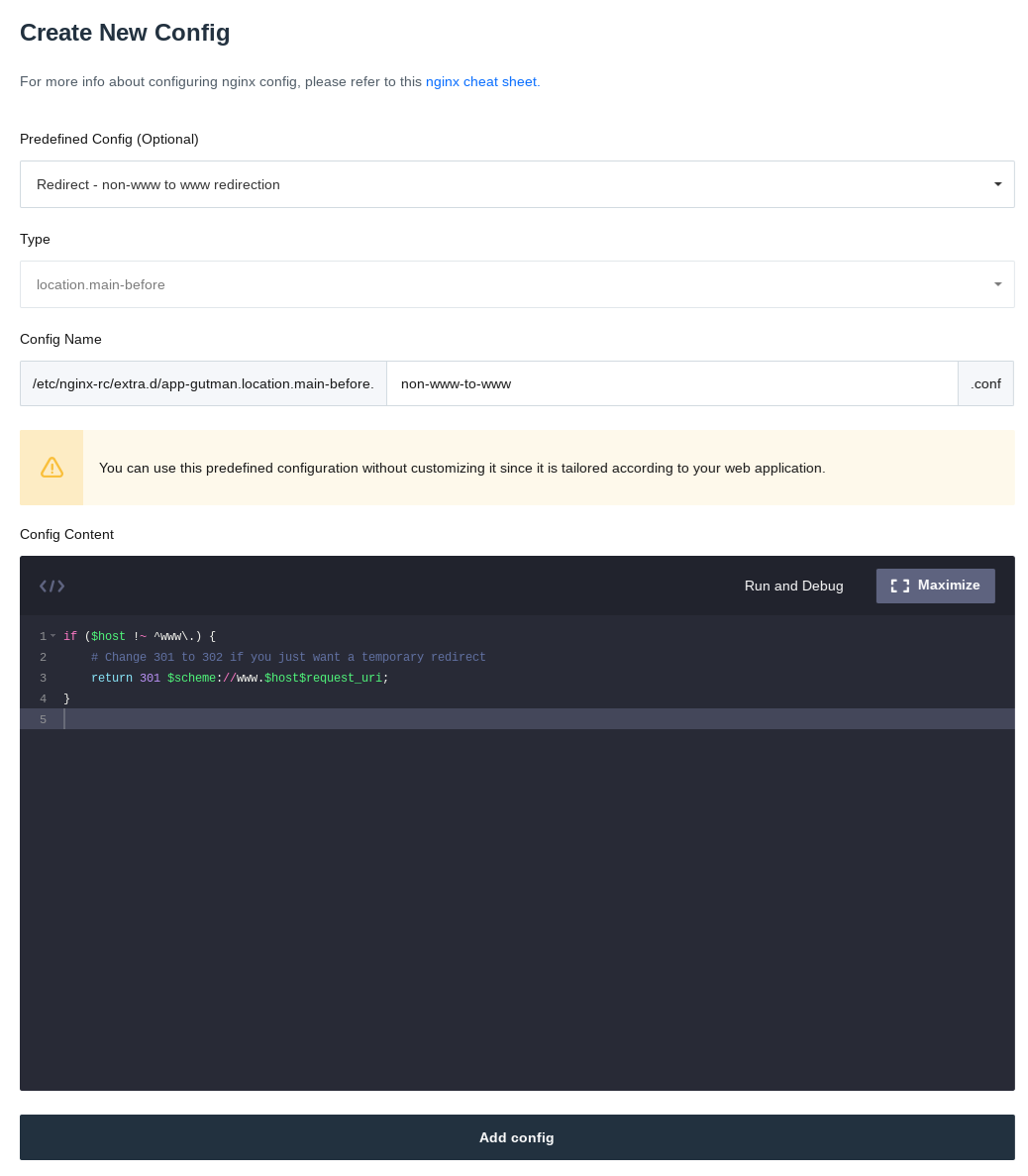Click the chevron on the Type selector
The image size is (1028, 1176).
pos(997,284)
